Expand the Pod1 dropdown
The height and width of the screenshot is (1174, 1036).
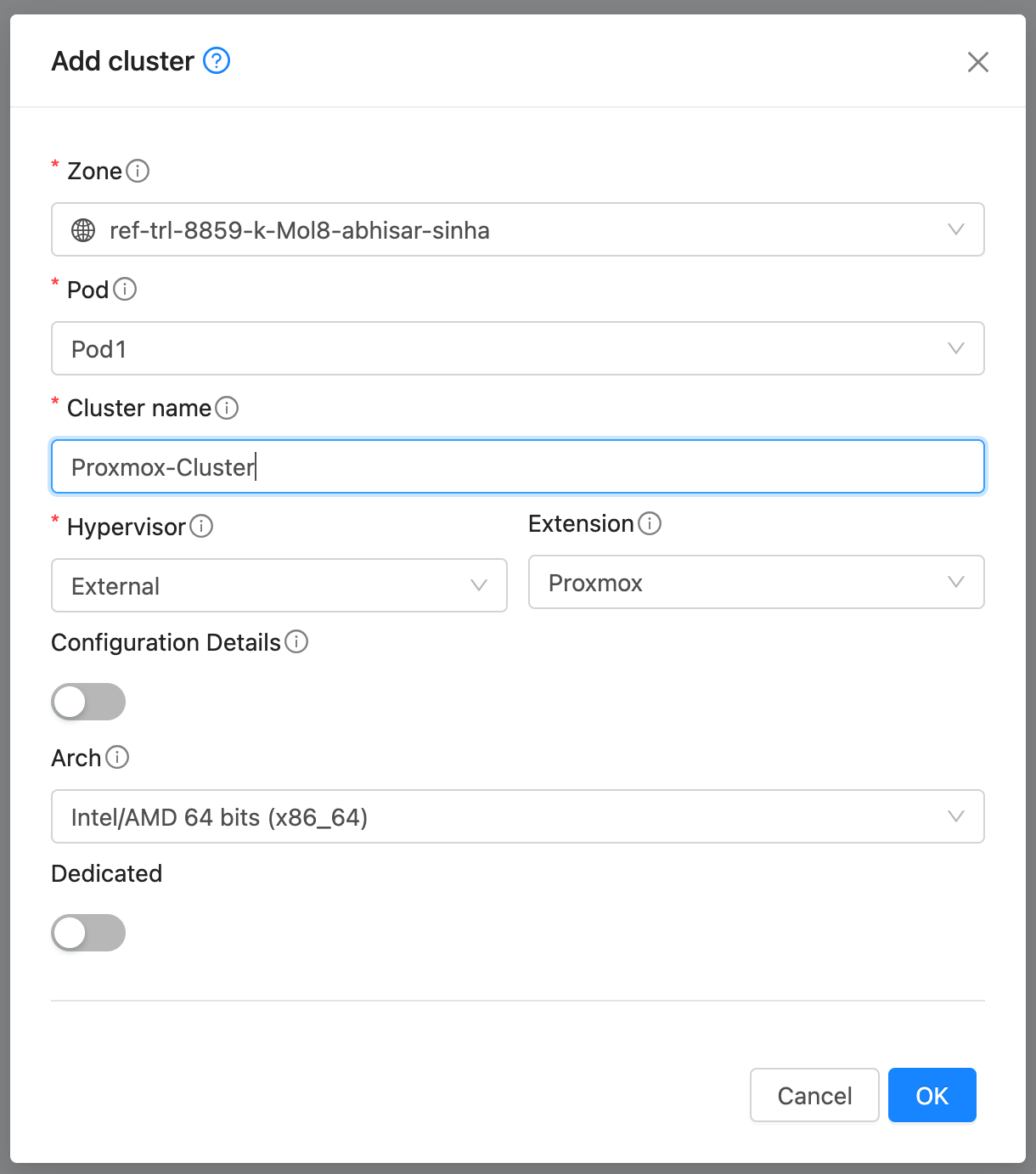956,348
